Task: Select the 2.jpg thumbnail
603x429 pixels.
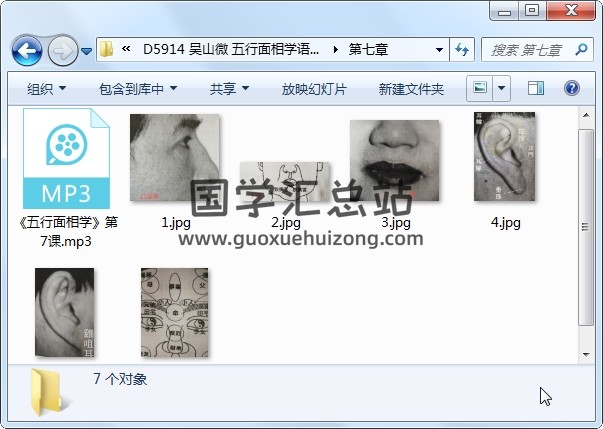Action: click(x=285, y=181)
